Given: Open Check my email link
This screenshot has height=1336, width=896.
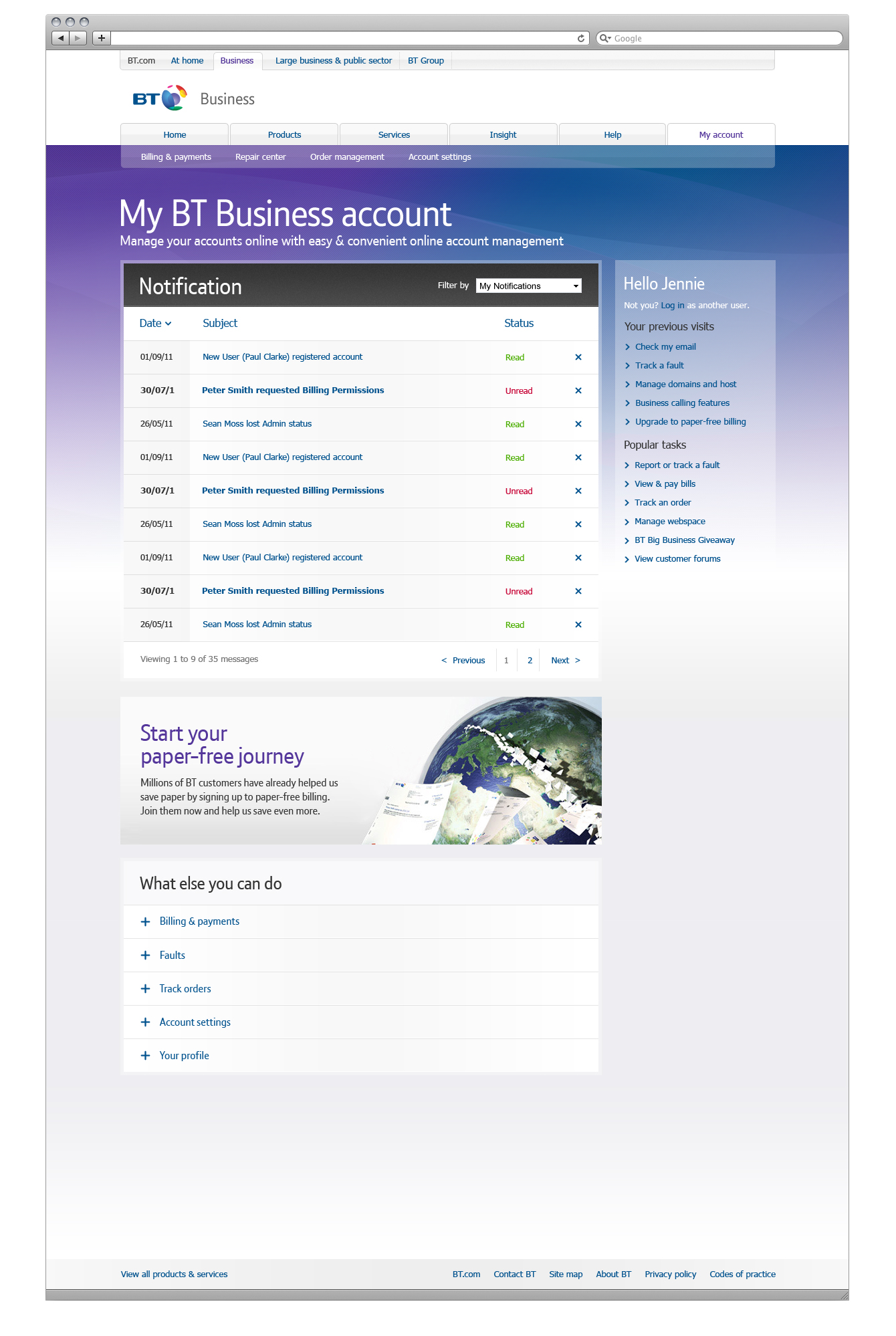Looking at the screenshot, I should coord(665,347).
